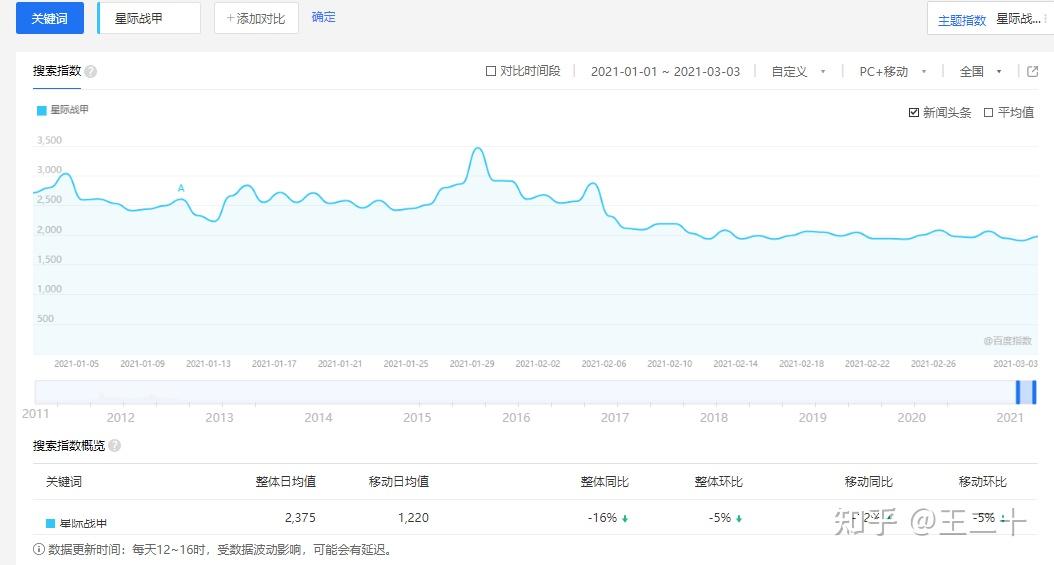This screenshot has width=1054, height=565.
Task: Open the 主题指数 tab
Action: pyautogui.click(x=962, y=20)
